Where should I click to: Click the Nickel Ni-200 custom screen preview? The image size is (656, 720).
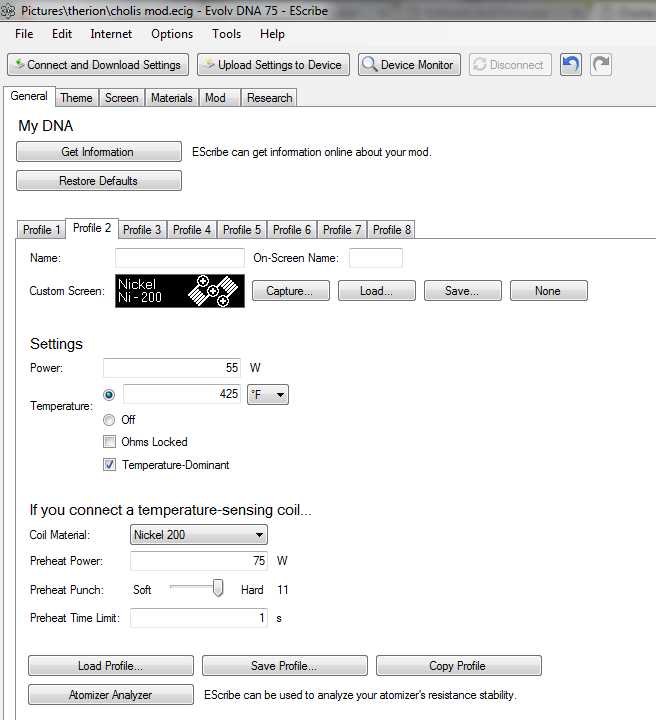[179, 291]
